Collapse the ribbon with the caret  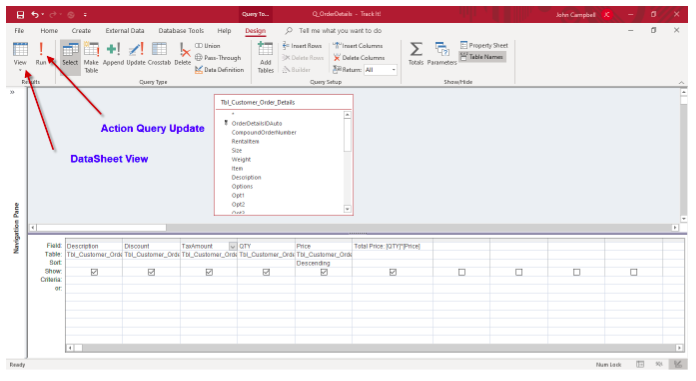681,83
